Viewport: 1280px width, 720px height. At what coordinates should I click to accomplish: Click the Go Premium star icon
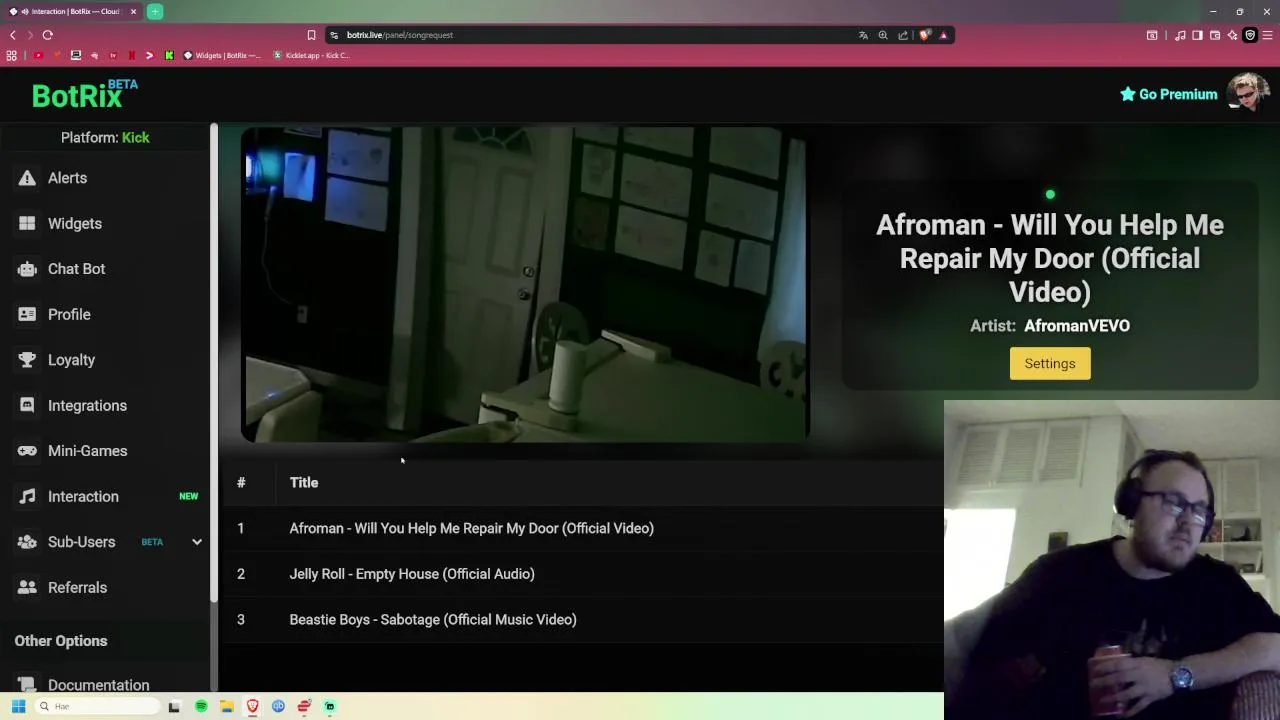1128,94
